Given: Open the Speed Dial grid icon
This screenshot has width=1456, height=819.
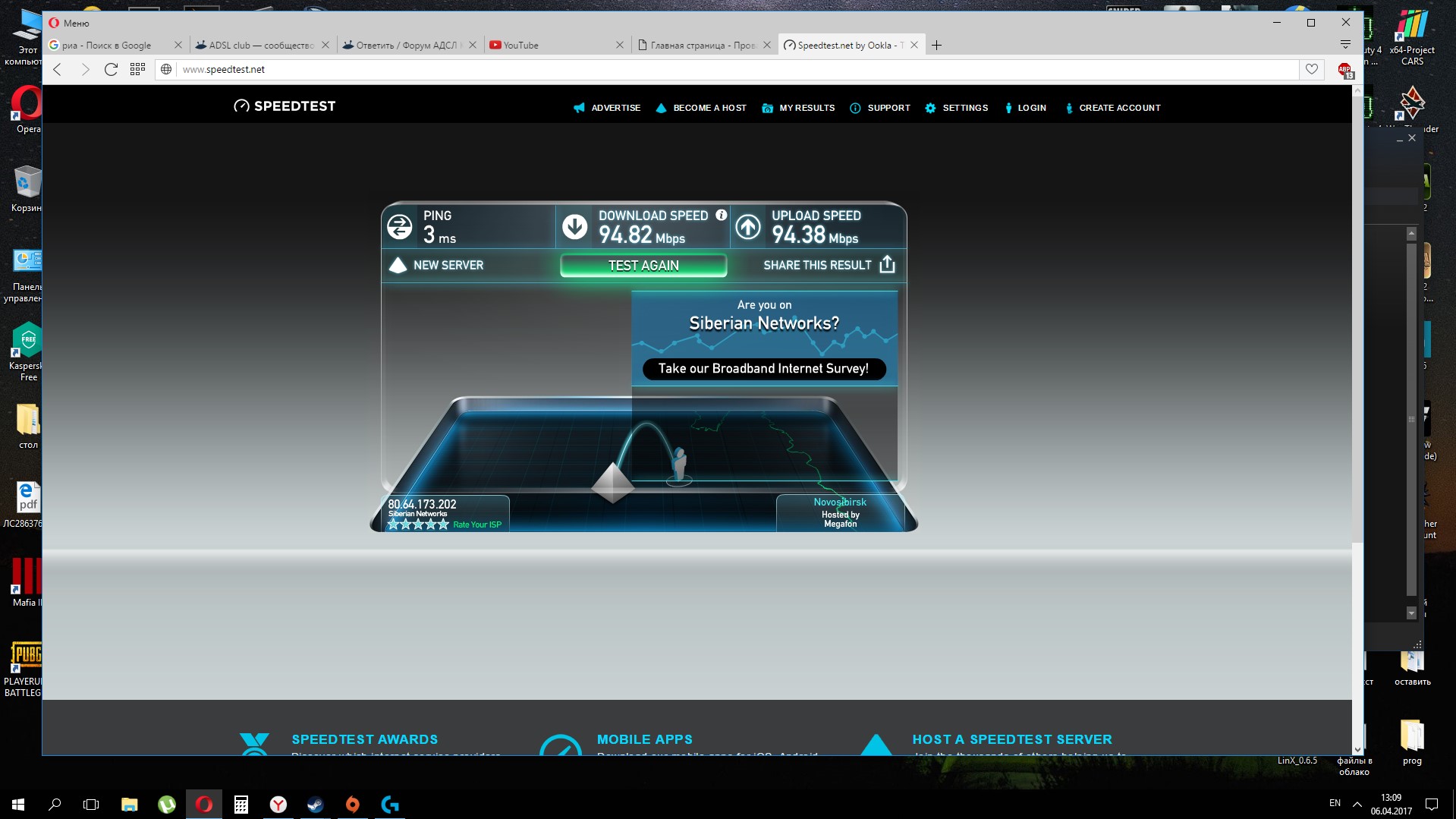Looking at the screenshot, I should coord(137,69).
